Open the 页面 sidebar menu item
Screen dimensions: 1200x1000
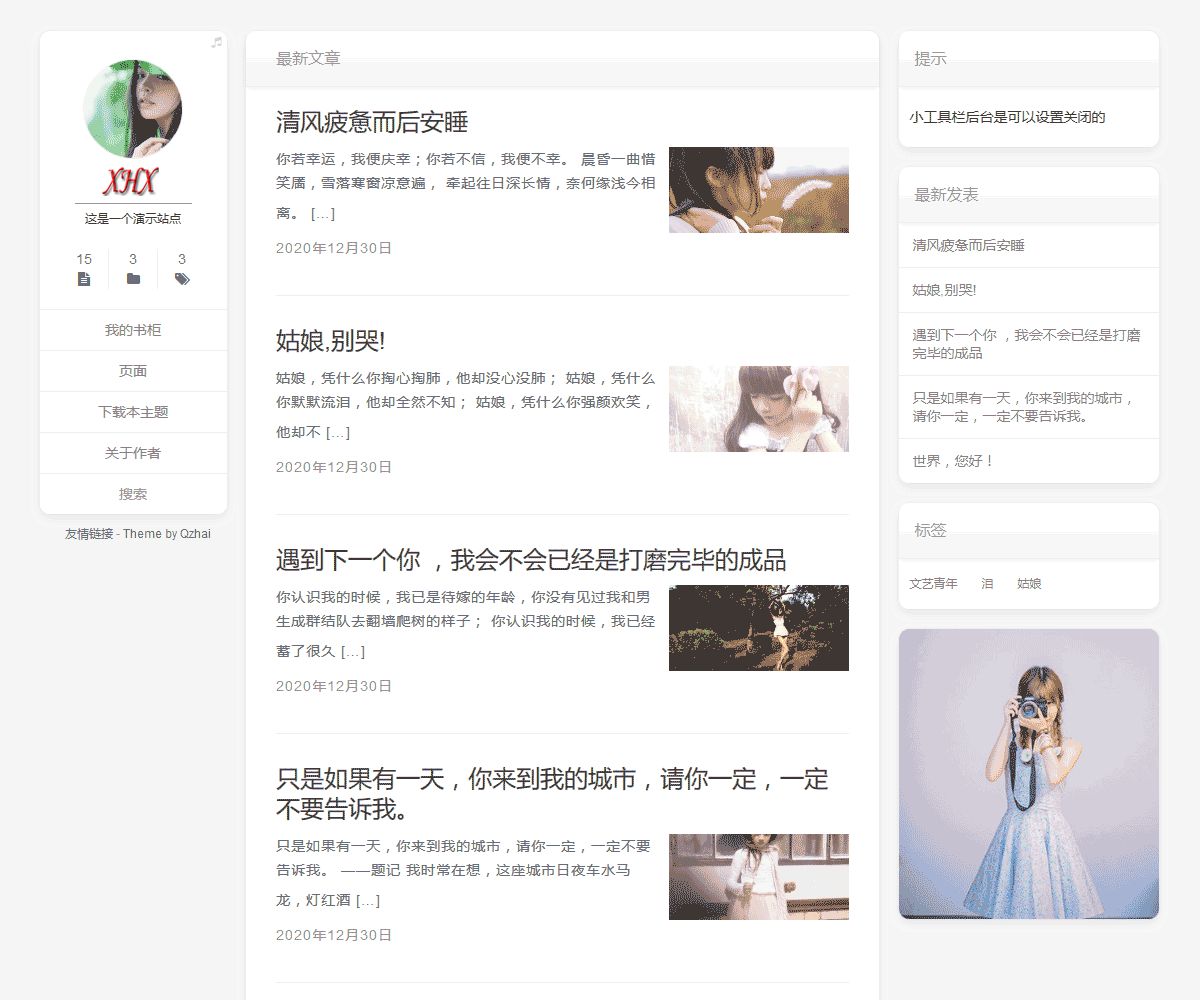[x=133, y=371]
